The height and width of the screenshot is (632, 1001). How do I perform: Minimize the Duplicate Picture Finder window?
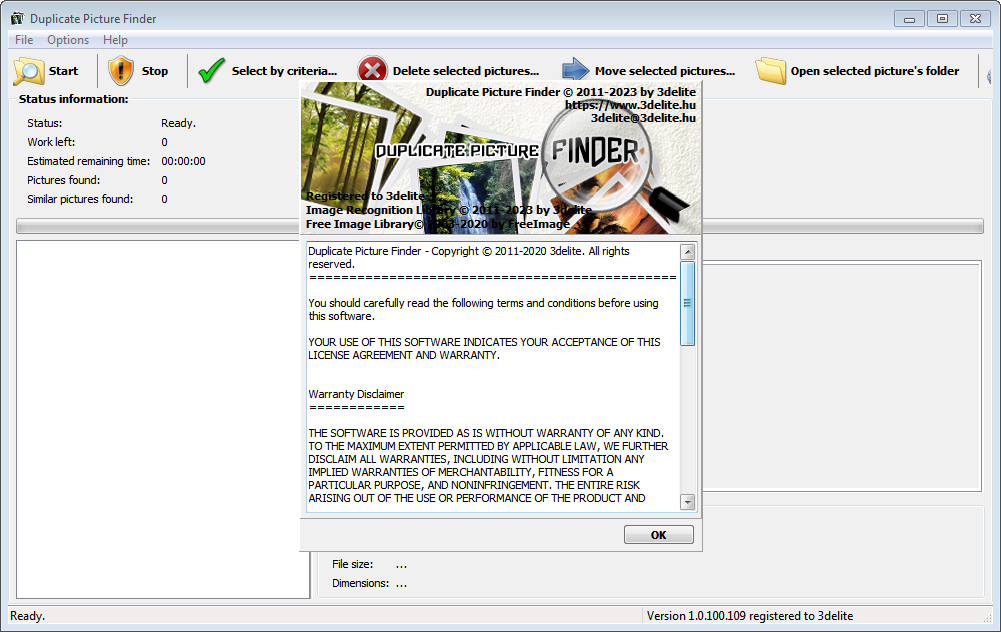(909, 19)
